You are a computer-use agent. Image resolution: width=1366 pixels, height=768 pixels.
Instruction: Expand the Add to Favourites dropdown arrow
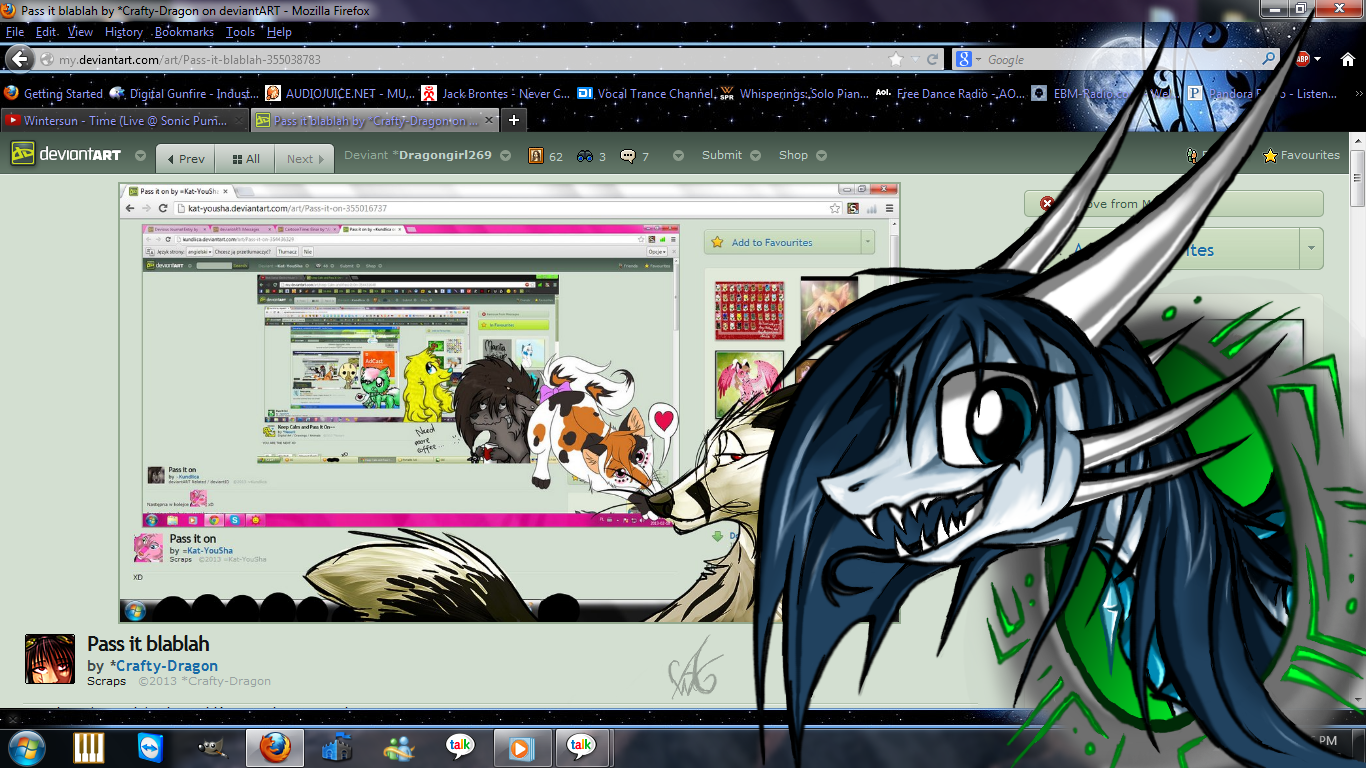click(x=1311, y=248)
